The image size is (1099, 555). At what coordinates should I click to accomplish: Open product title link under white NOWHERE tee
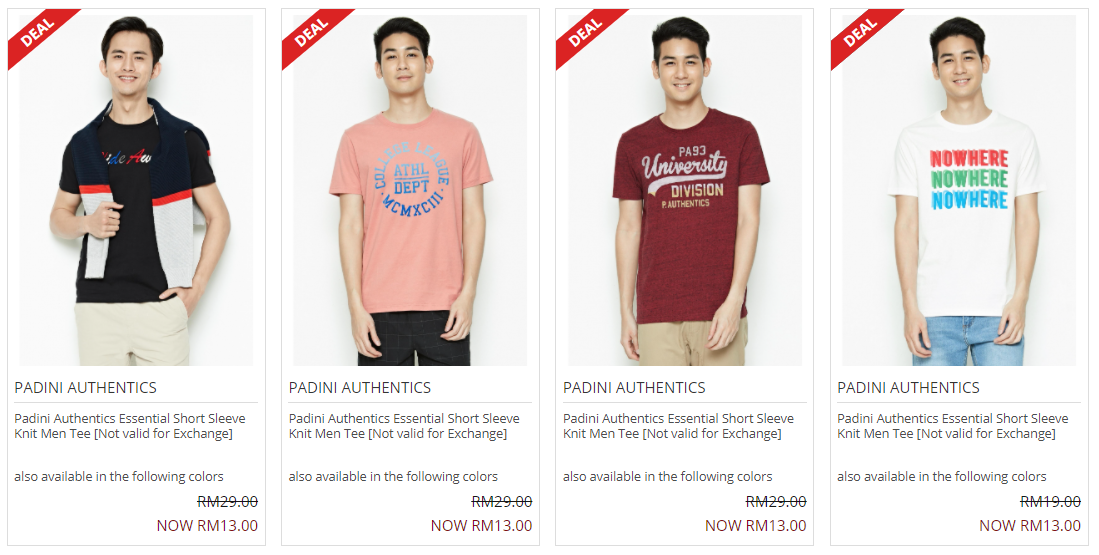click(953, 426)
